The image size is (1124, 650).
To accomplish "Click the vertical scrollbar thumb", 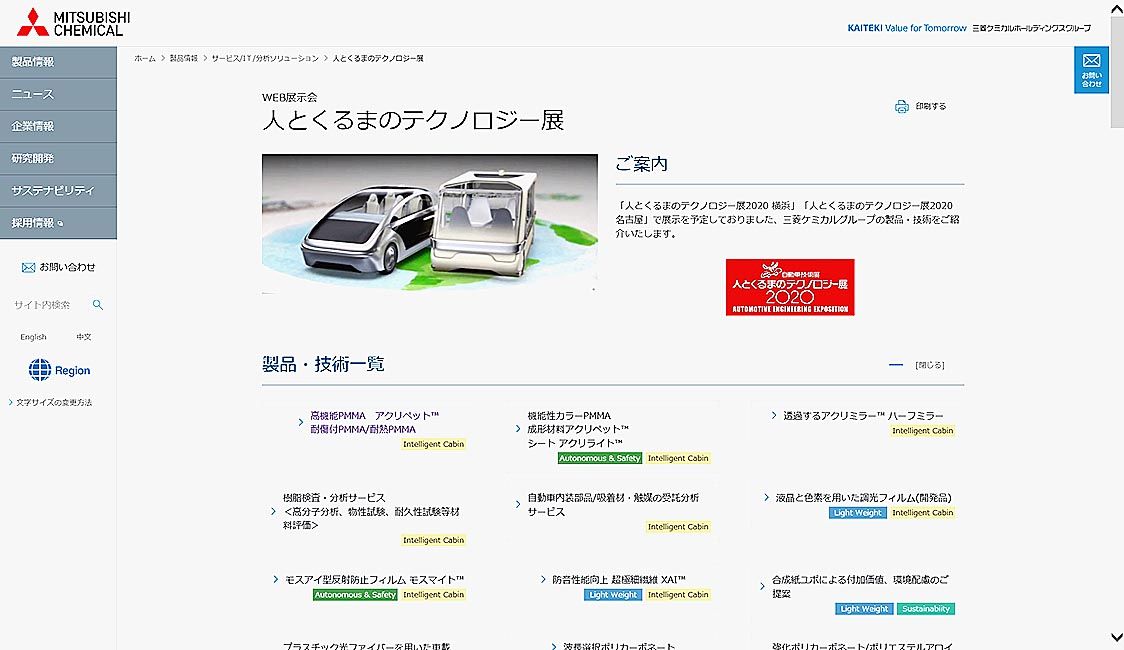I will click(1117, 72).
